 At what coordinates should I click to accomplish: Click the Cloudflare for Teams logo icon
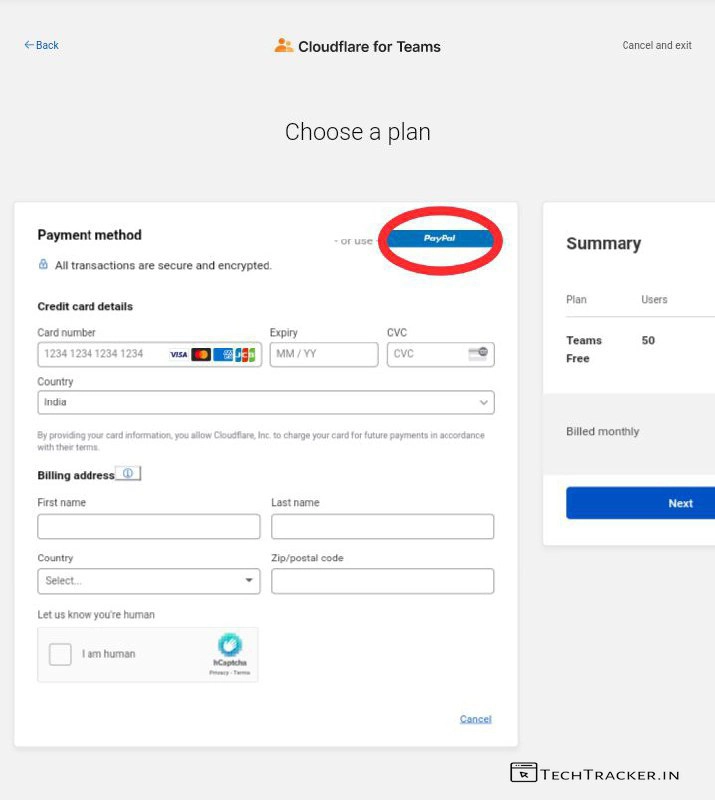[284, 46]
